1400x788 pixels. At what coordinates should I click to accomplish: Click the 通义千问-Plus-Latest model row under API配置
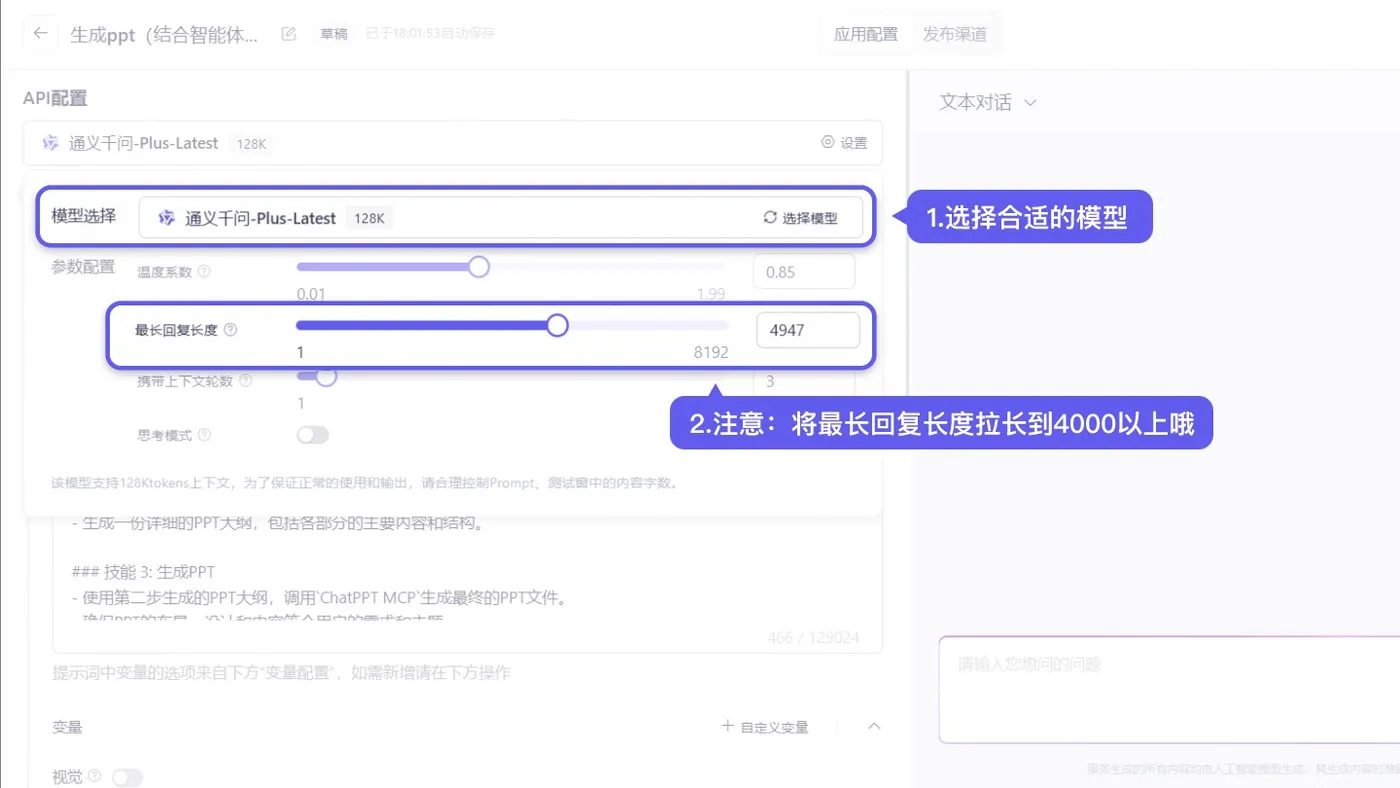click(x=453, y=143)
